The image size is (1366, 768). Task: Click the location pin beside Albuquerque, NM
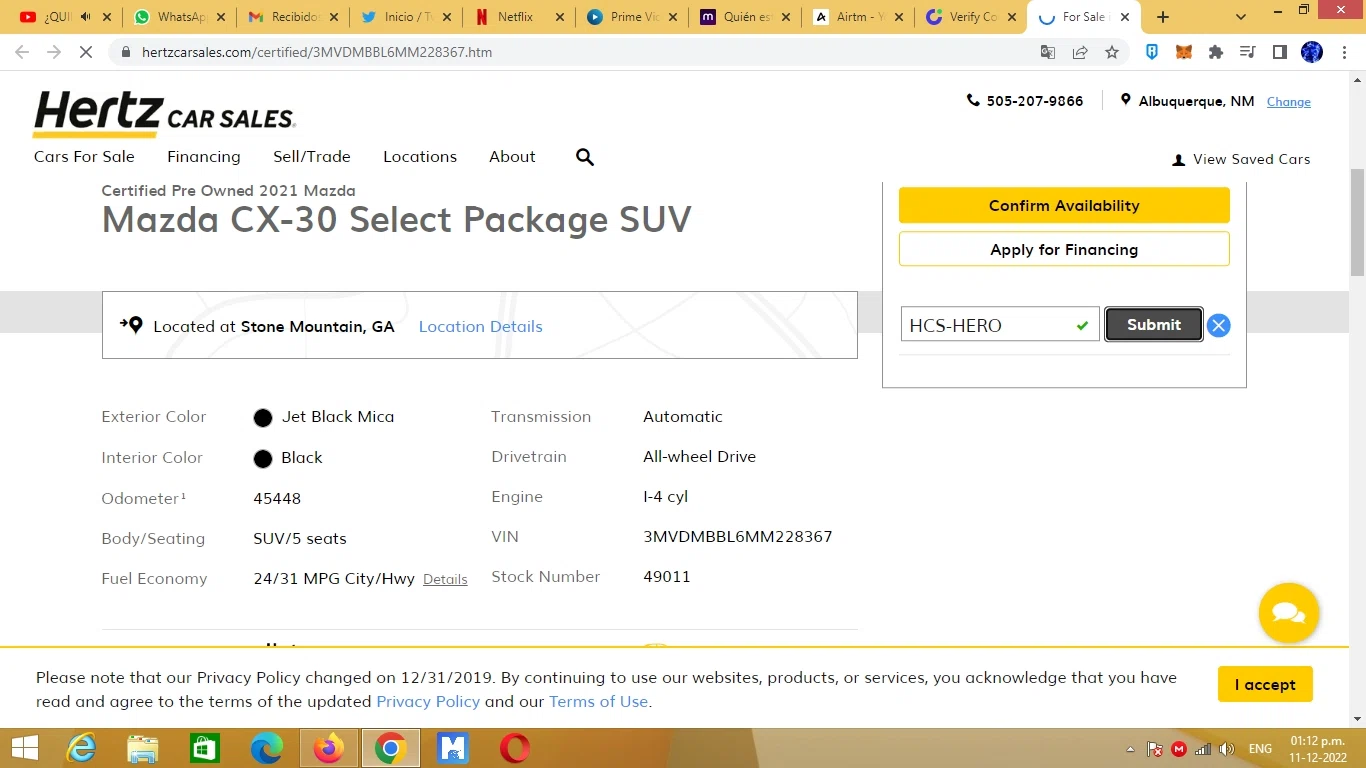[x=1126, y=100]
